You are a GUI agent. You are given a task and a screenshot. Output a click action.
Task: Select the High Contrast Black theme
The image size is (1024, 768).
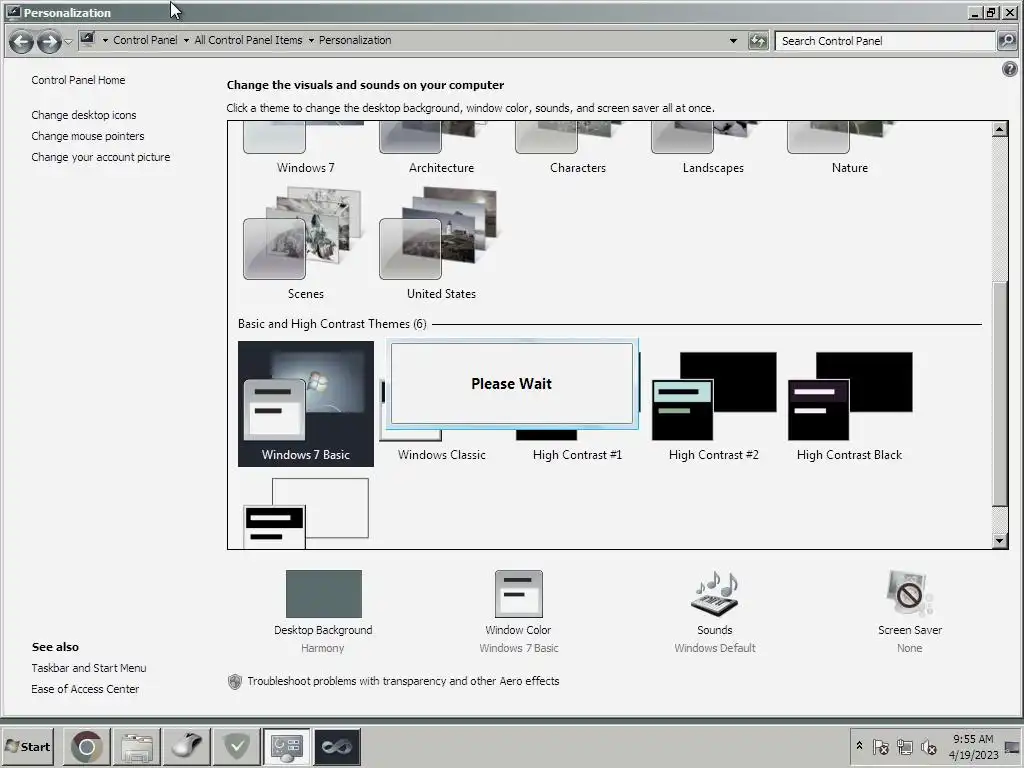coord(849,405)
